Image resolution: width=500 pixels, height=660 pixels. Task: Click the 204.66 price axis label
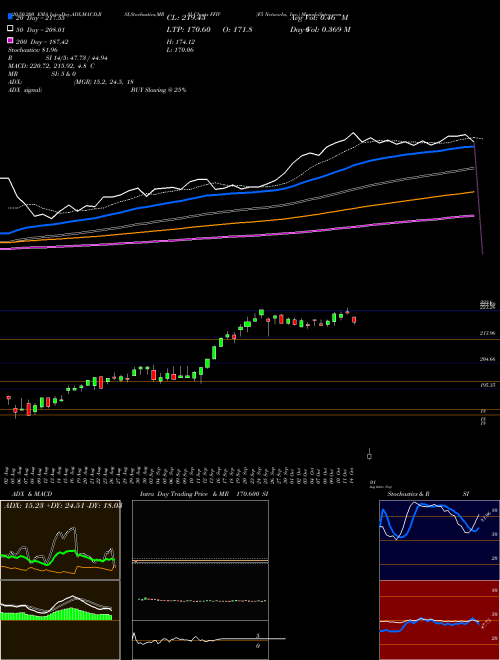tap(487, 359)
